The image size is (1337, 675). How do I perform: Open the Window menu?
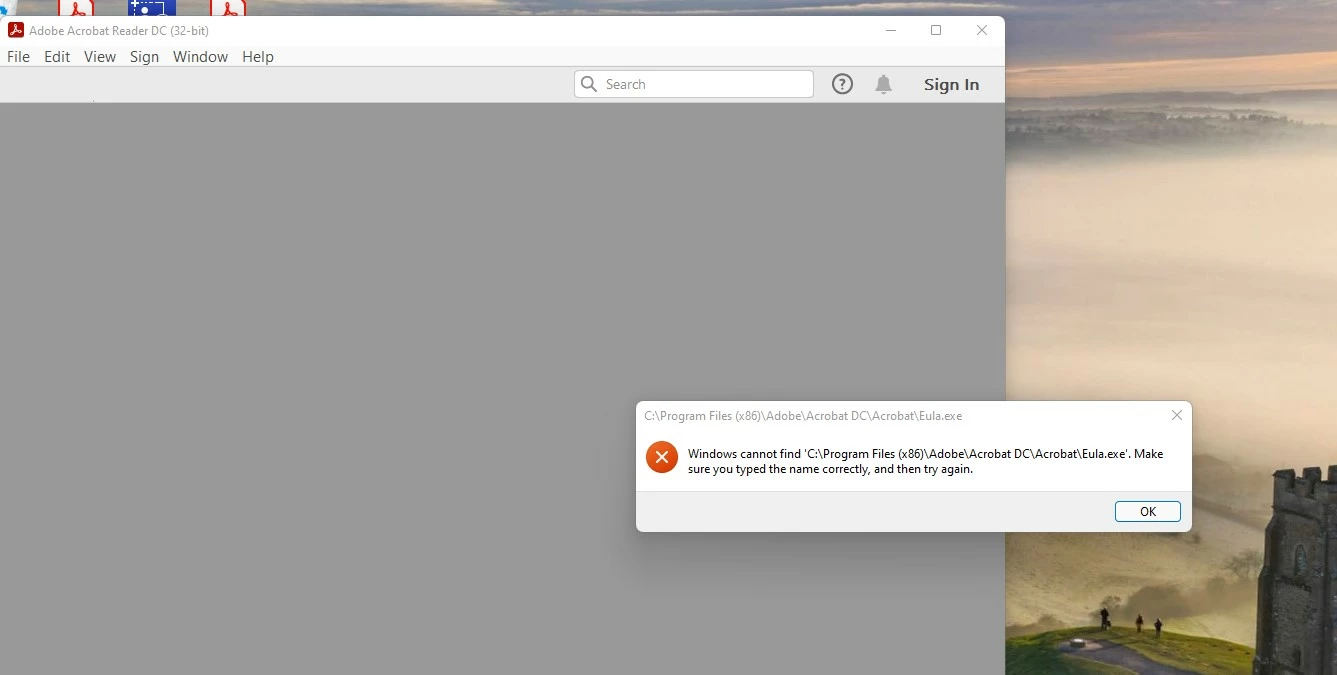click(x=200, y=57)
